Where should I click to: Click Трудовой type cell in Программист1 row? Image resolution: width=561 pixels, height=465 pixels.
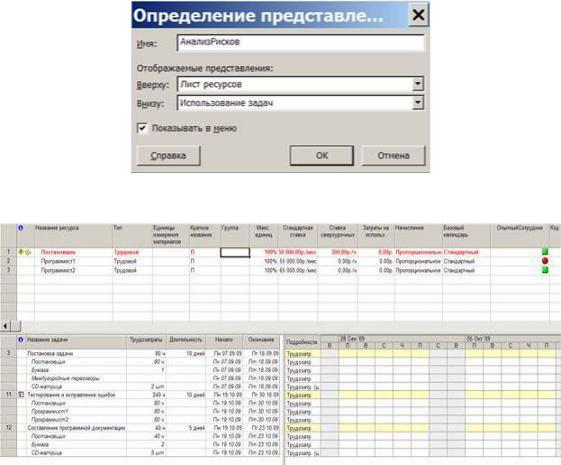click(x=132, y=261)
